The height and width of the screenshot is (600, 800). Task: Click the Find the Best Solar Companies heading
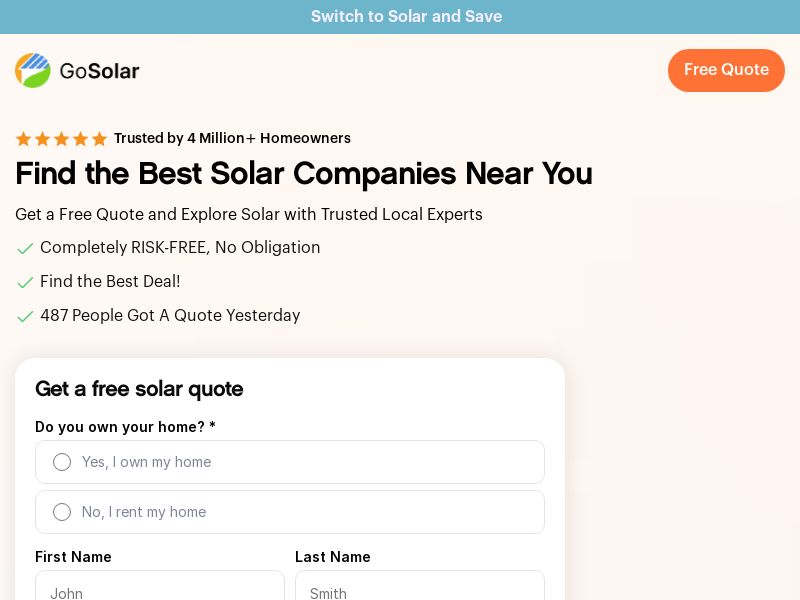click(303, 174)
